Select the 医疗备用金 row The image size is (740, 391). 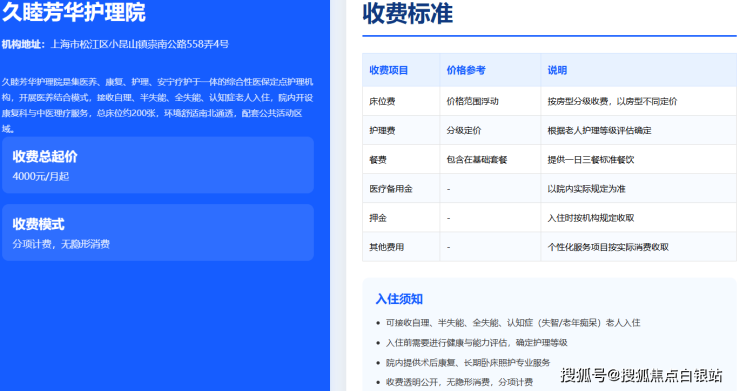(x=549, y=189)
